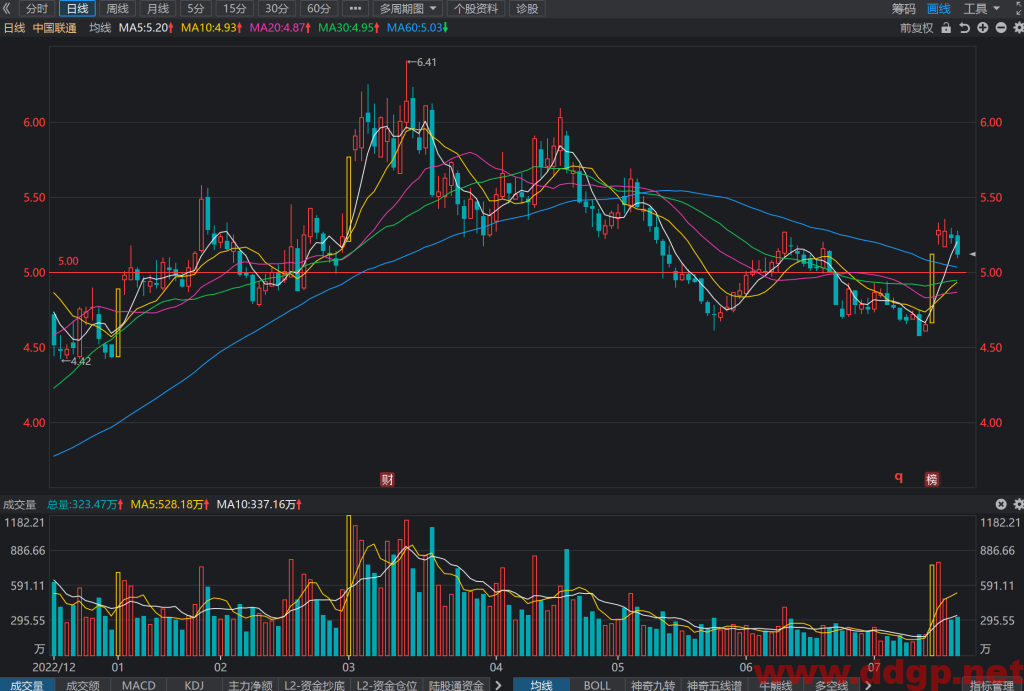Click the 榜 event marker on the chart
1024x691 pixels.
tap(932, 479)
